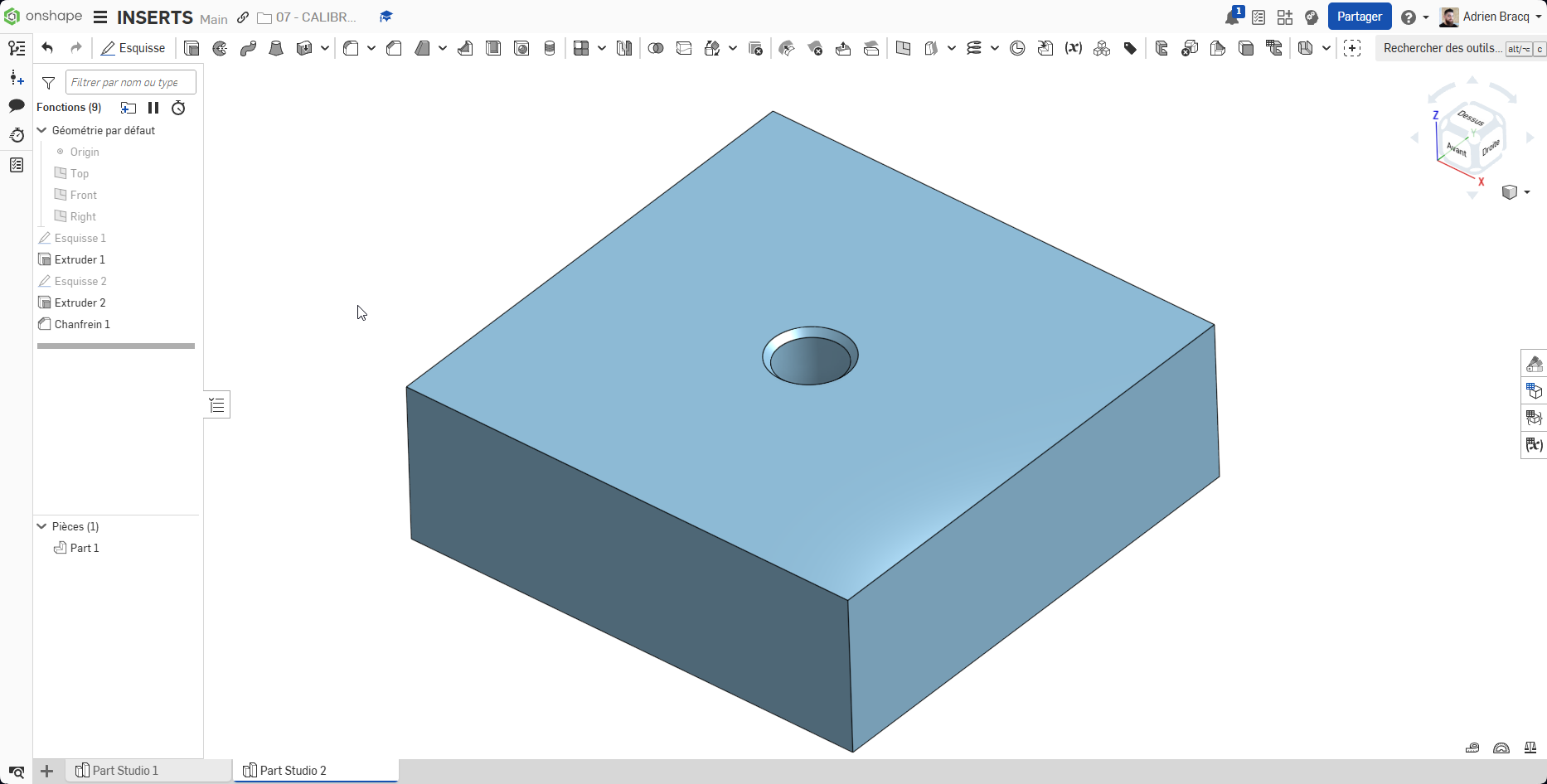Click the Fillet tool icon
This screenshot has width=1547, height=784.
(x=351, y=48)
